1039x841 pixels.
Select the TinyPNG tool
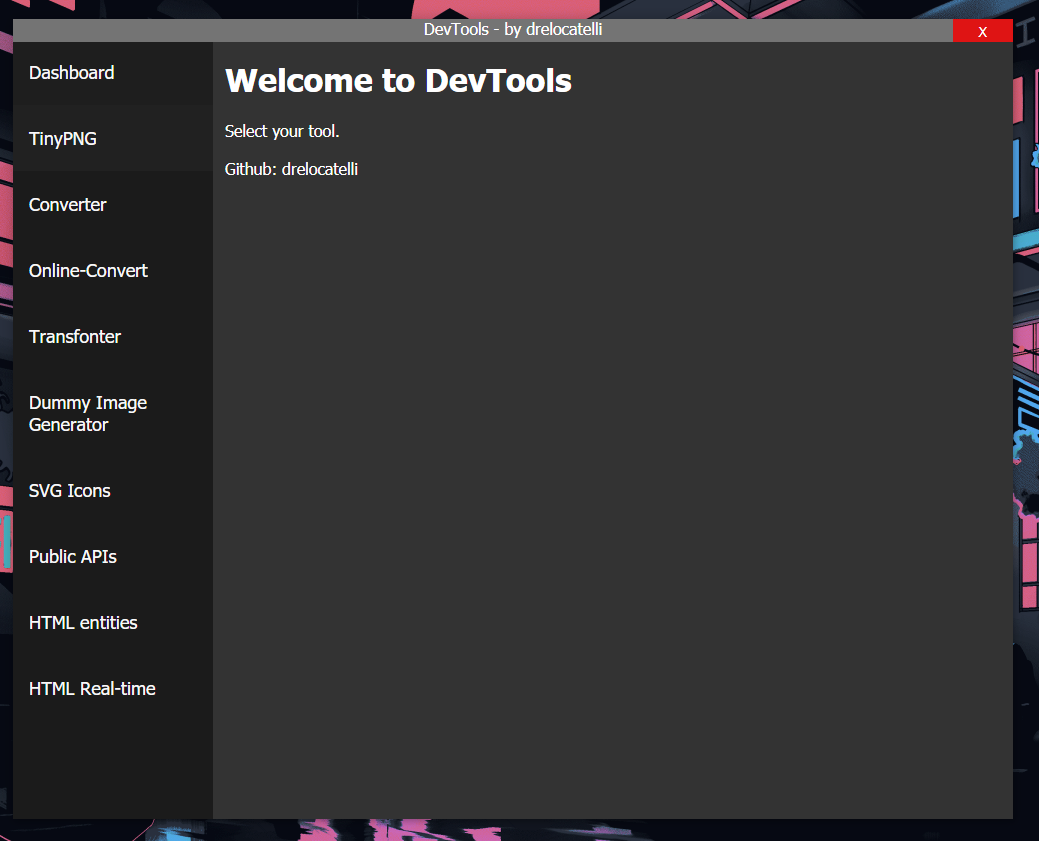pyautogui.click(x=63, y=138)
